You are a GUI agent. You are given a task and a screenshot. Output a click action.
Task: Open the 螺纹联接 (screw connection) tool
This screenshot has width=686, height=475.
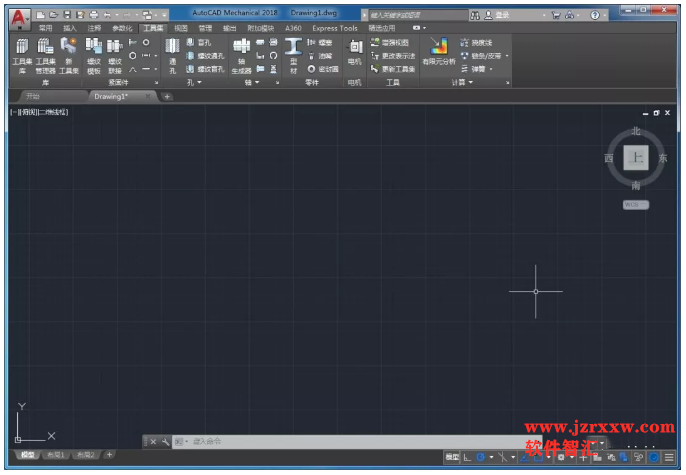tap(115, 56)
